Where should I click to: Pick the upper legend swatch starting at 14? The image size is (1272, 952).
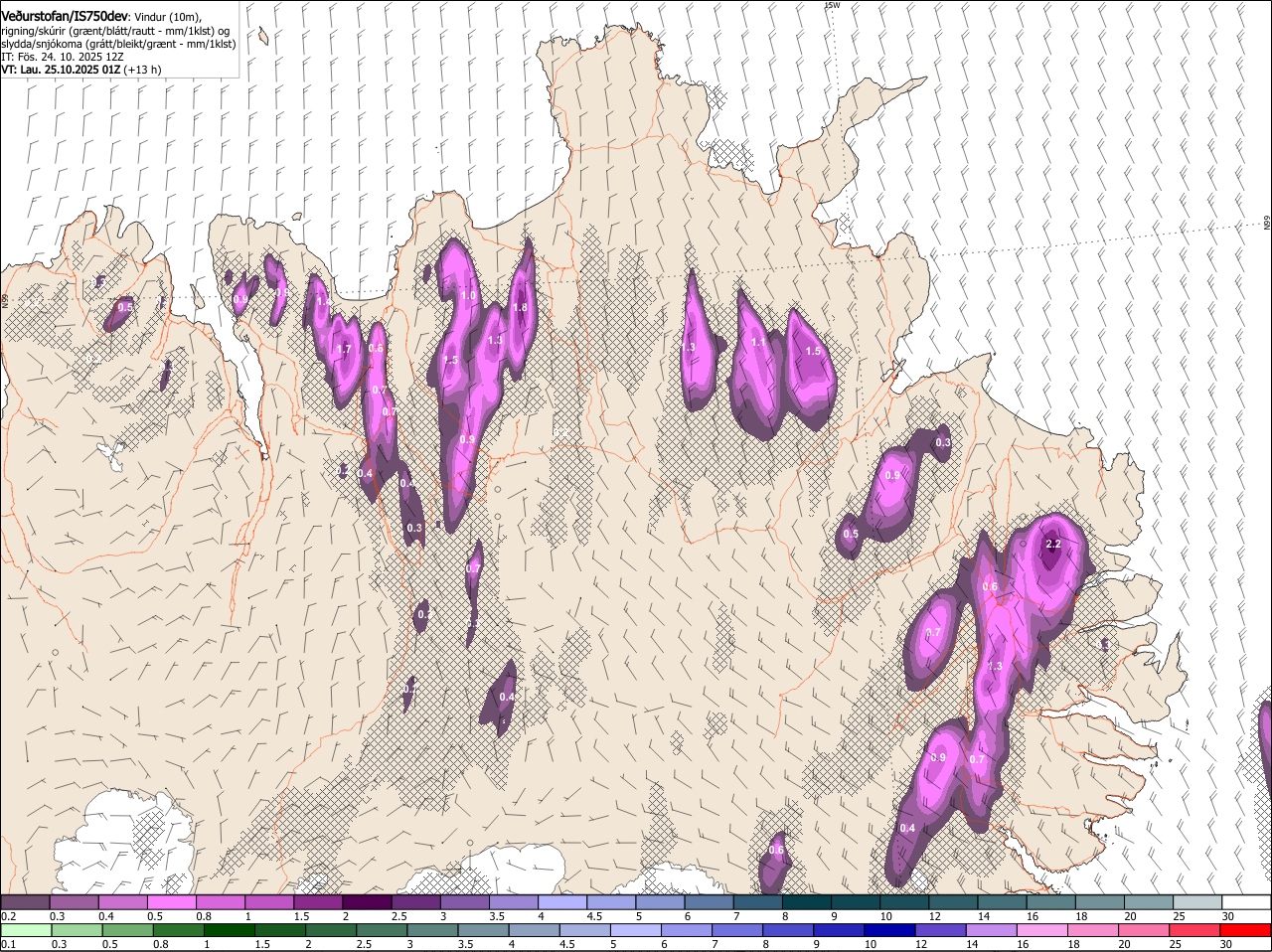click(x=1002, y=901)
